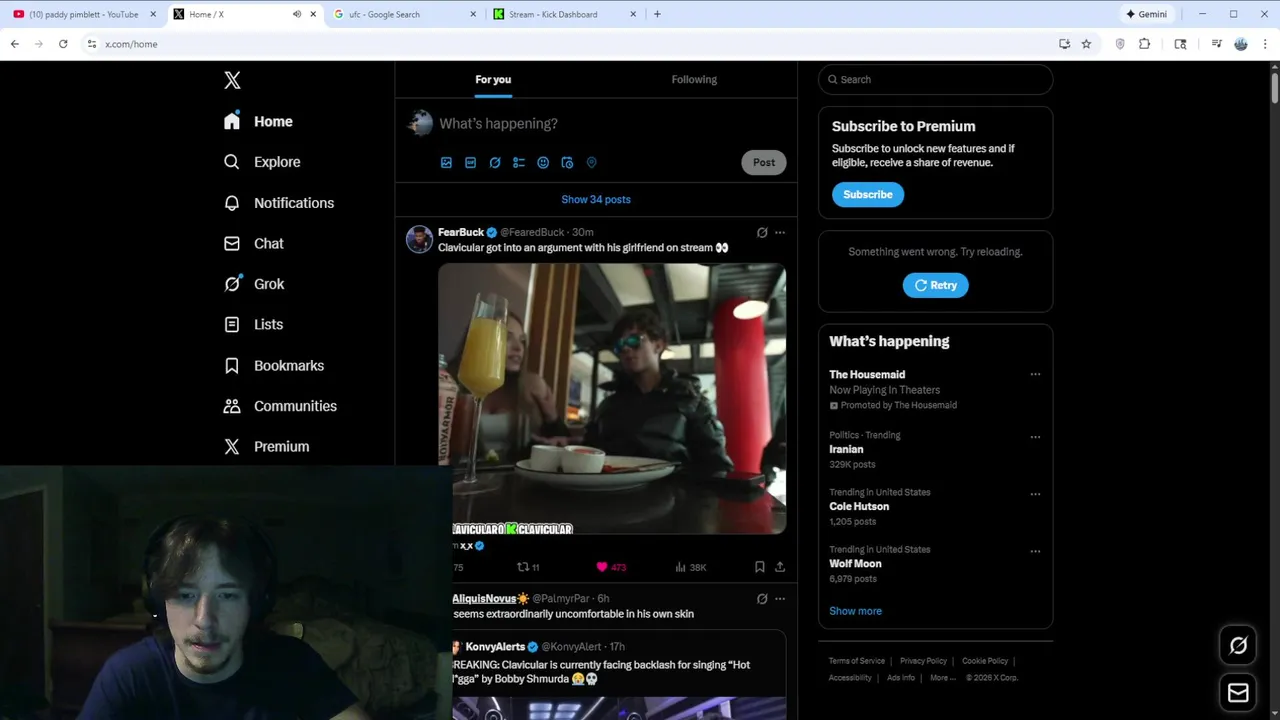The height and width of the screenshot is (720, 1280).
Task: Open emoji picker in composer
Action: click(543, 162)
